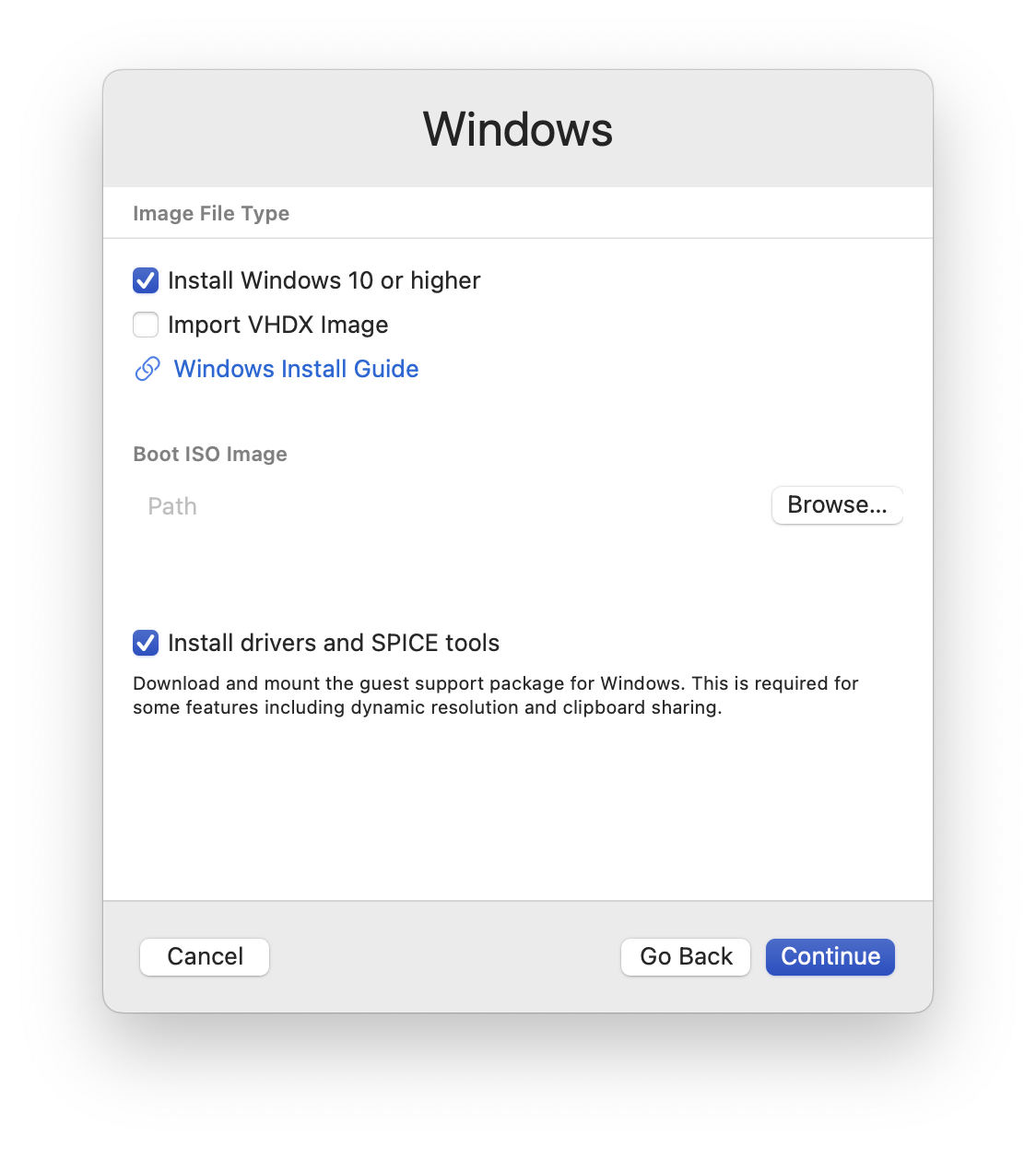Viewport: 1036px width, 1149px height.
Task: Click the Image File Type section header
Action: (211, 213)
